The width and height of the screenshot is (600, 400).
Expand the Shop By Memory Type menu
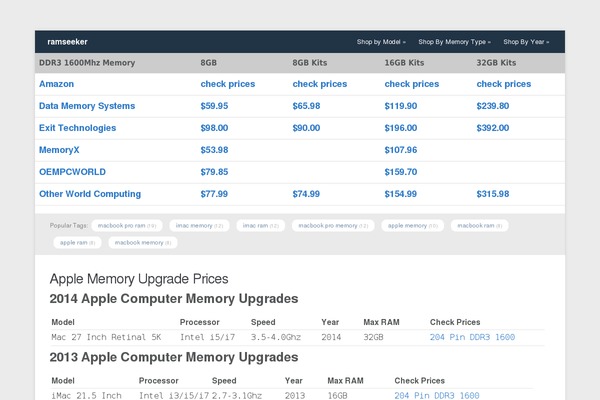(x=454, y=42)
